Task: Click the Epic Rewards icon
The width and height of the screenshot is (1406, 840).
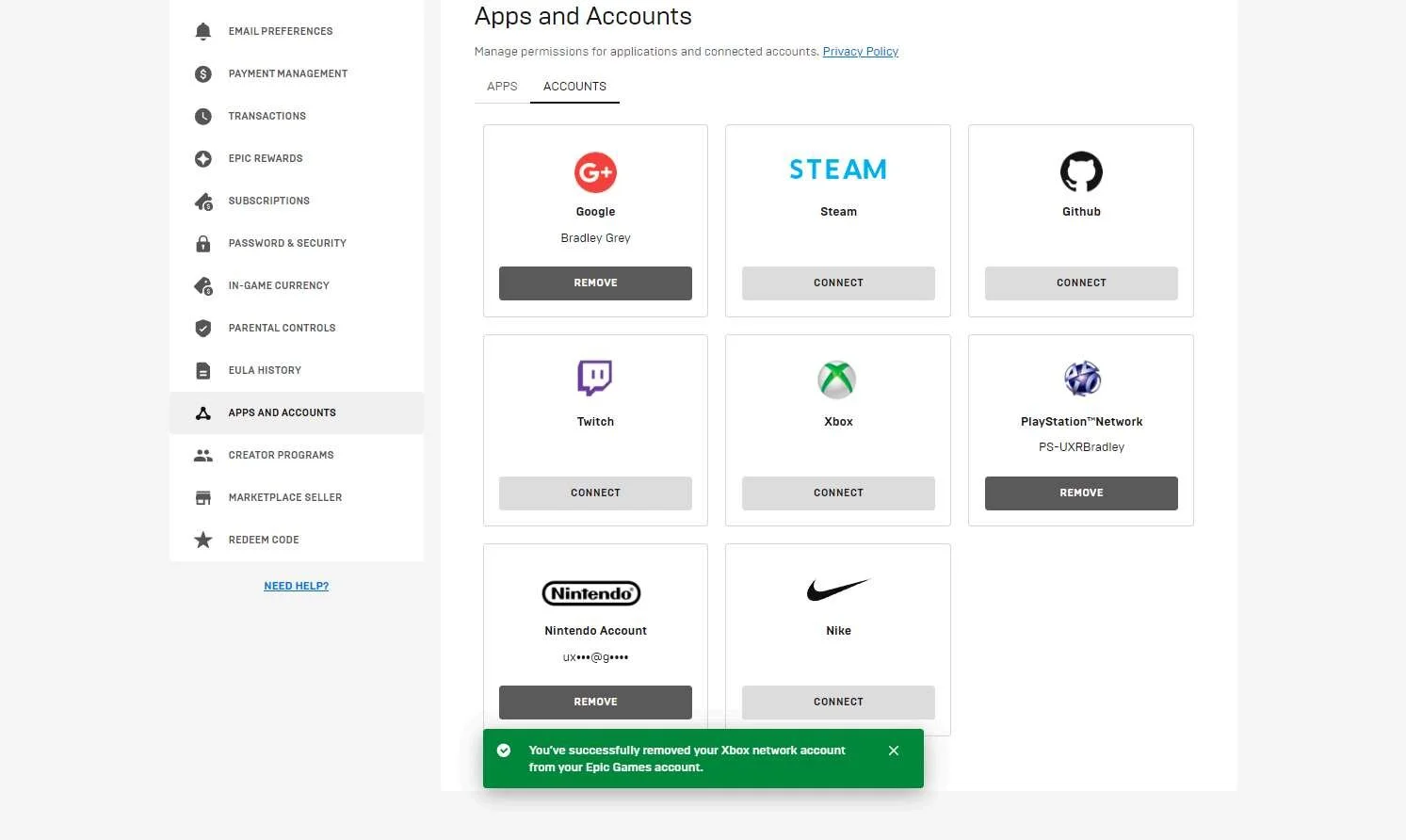Action: tap(202, 158)
